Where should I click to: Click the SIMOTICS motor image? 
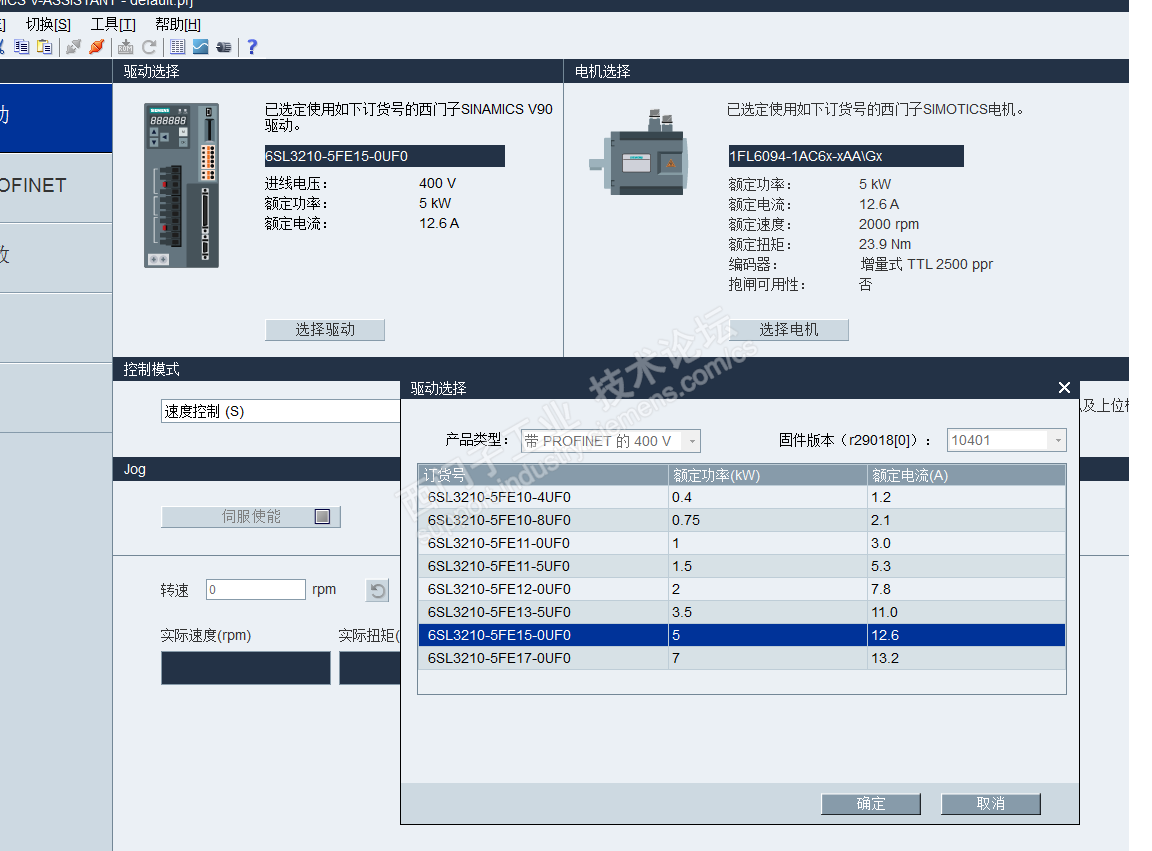click(638, 154)
